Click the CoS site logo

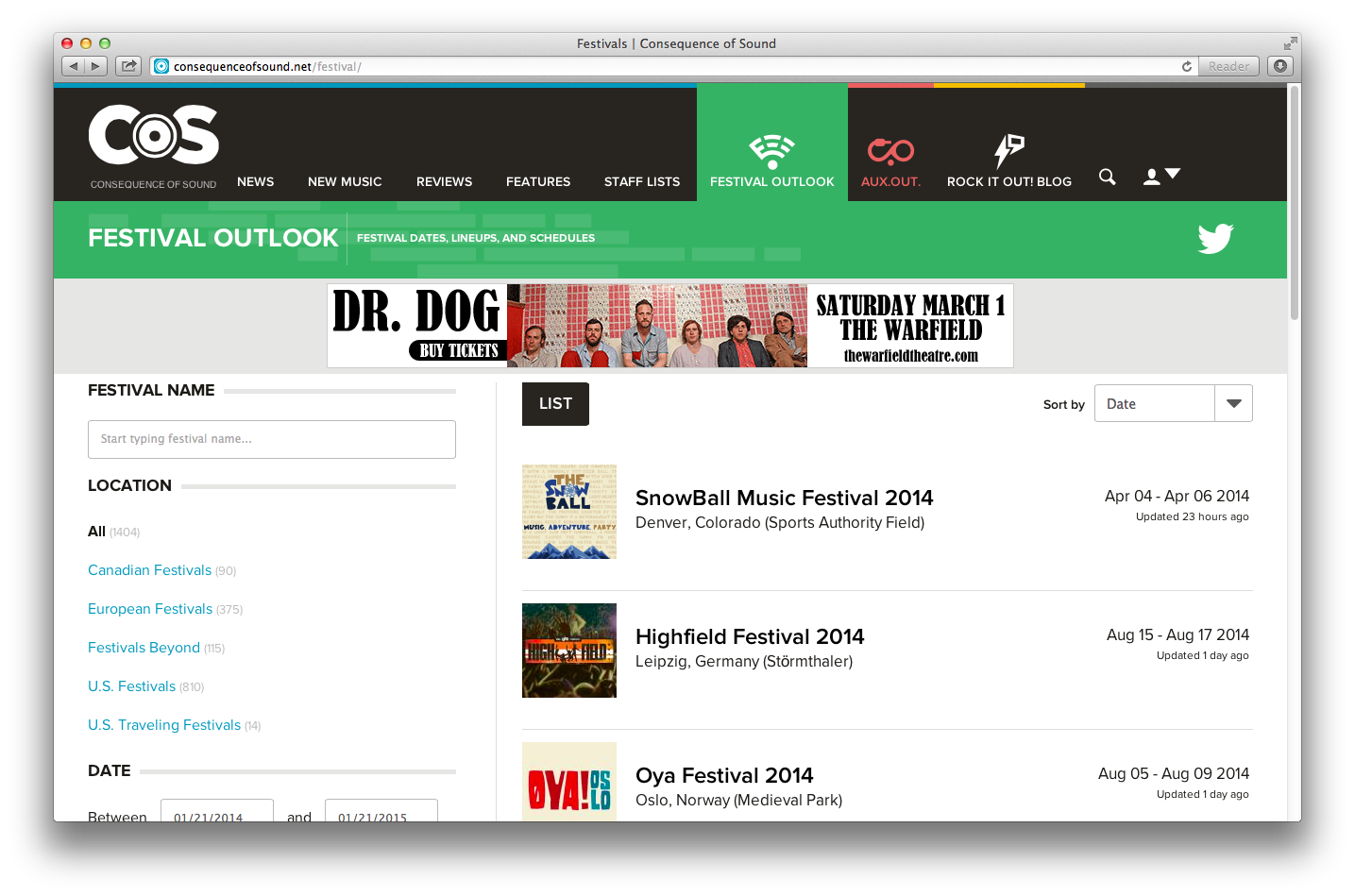click(154, 146)
